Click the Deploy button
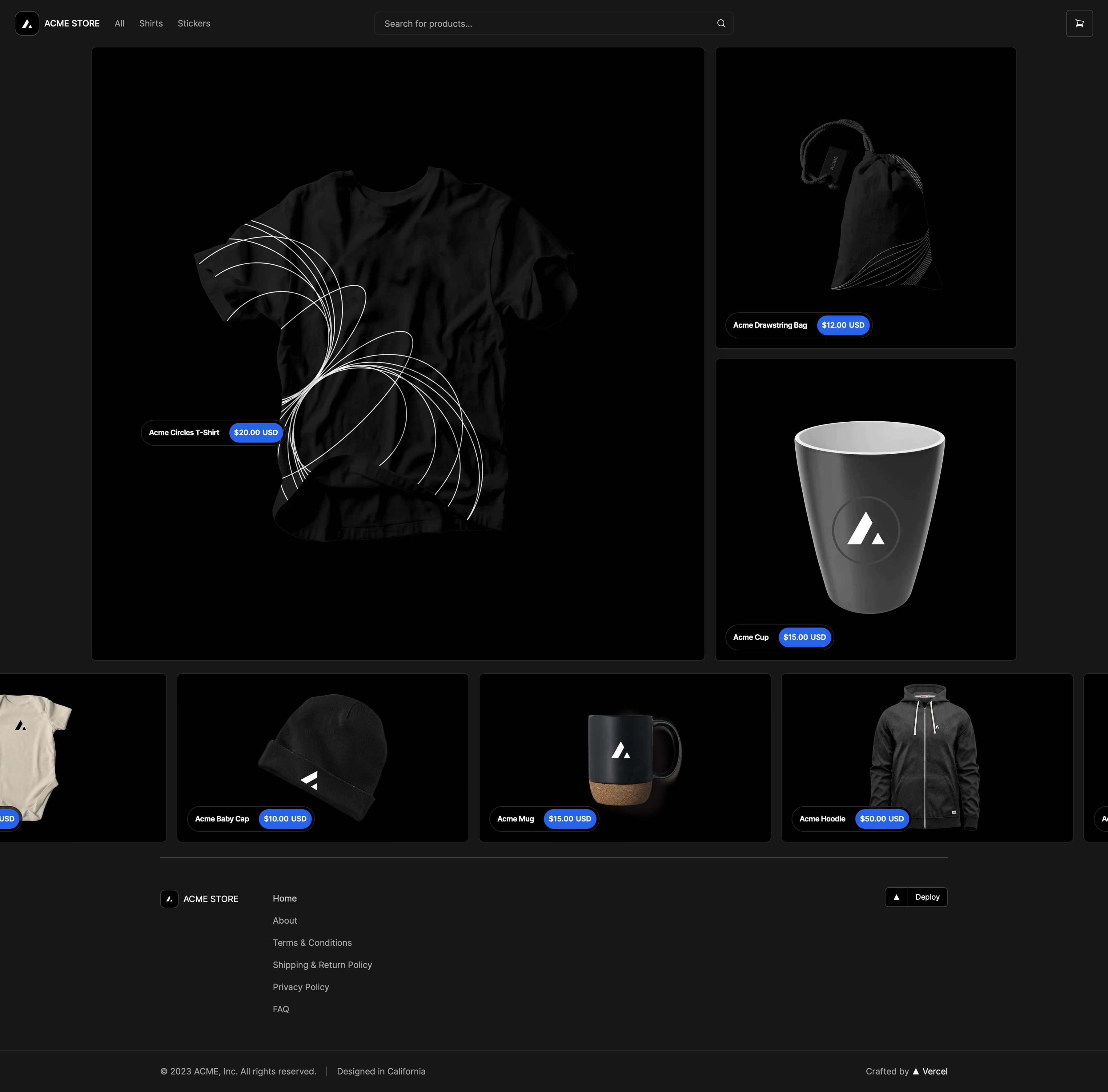Screen dimensions: 1108x1092 point(927,897)
